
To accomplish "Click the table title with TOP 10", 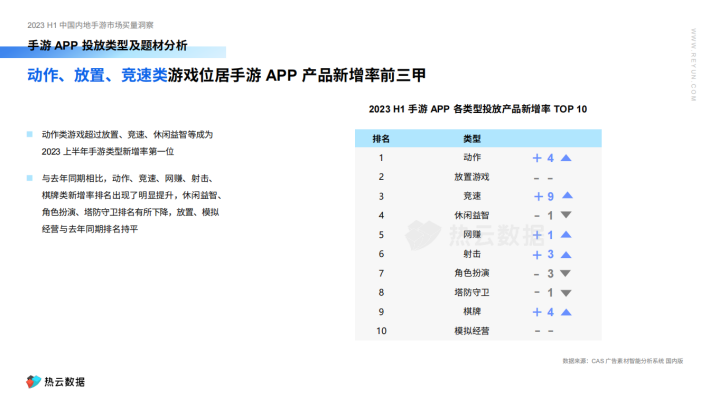I will [478, 109].
